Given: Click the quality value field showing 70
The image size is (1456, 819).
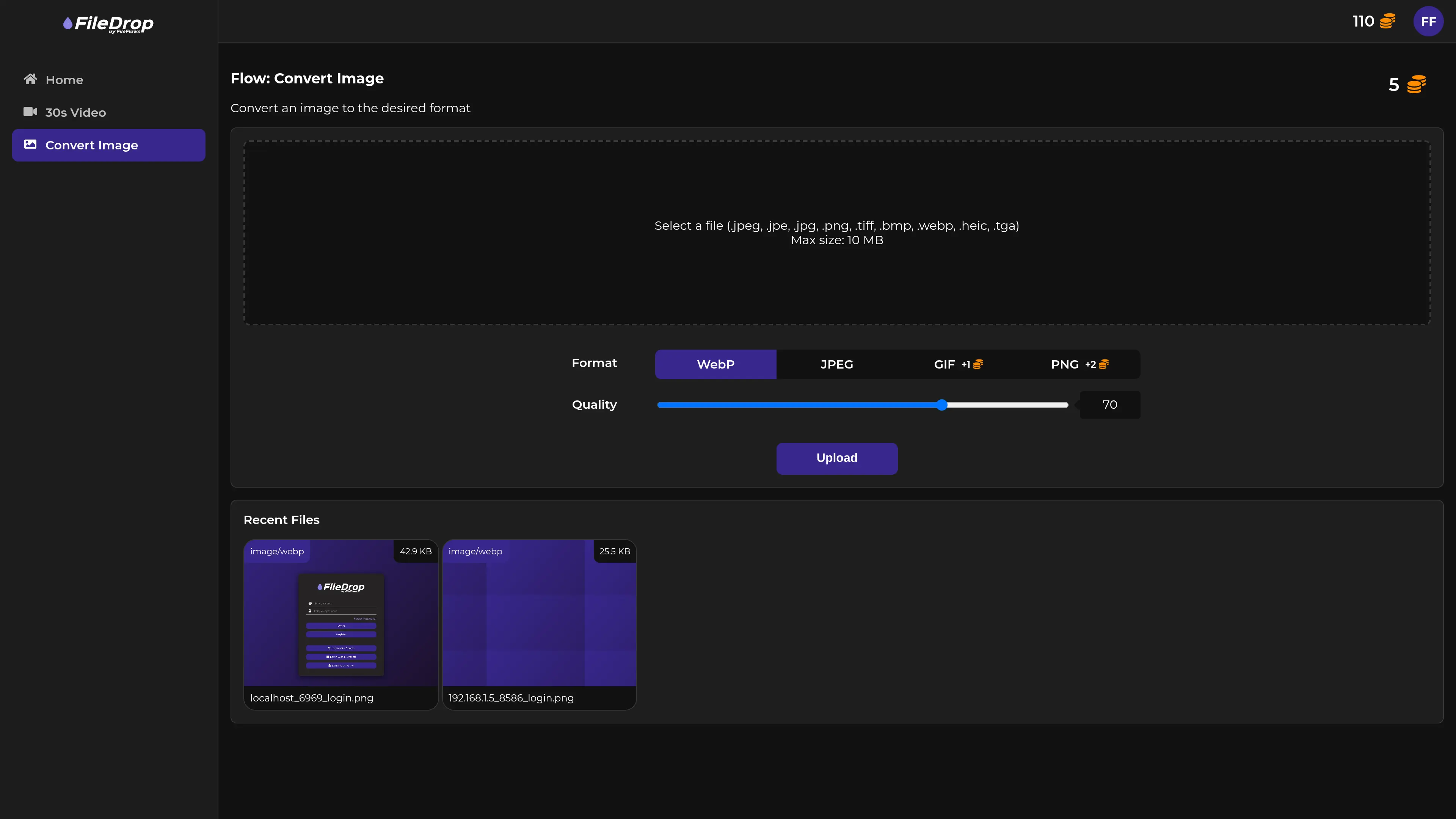Looking at the screenshot, I should click(x=1109, y=405).
